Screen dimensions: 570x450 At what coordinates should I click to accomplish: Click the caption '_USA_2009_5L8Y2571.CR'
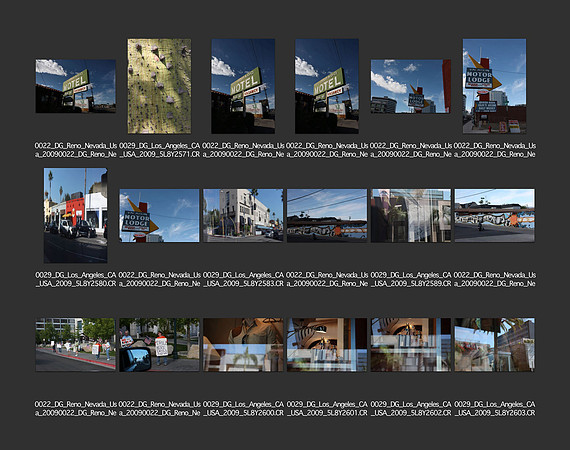160,154
